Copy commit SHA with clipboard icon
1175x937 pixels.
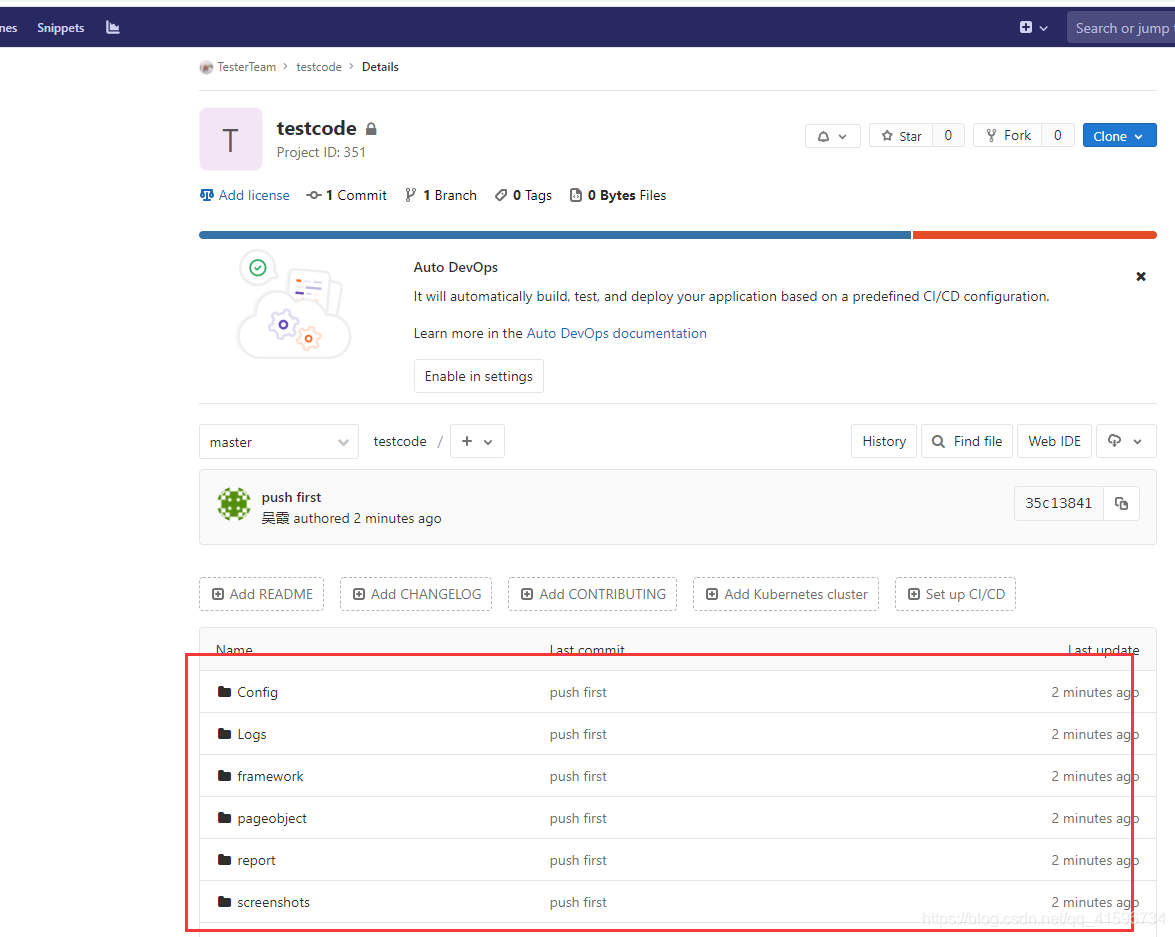coord(1121,503)
